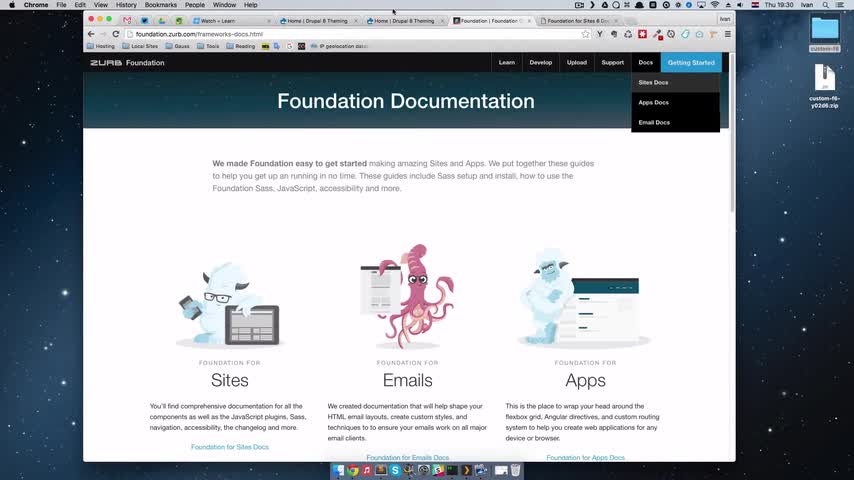
Task: Click the Y extension icon in toolbar
Action: point(600,34)
